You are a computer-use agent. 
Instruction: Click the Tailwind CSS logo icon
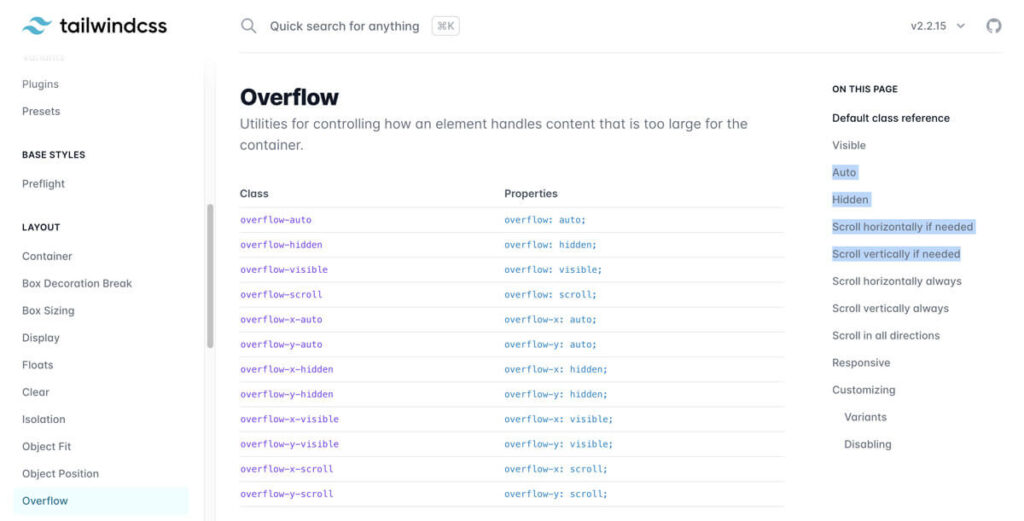coord(37,25)
